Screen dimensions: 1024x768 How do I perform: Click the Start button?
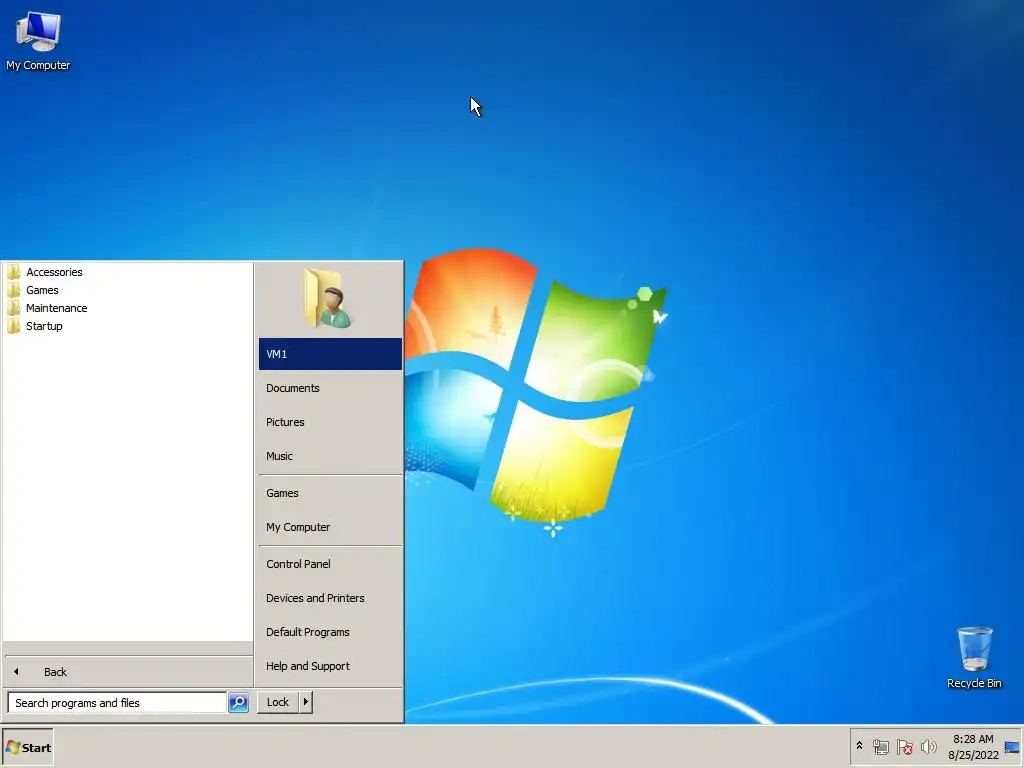28,748
